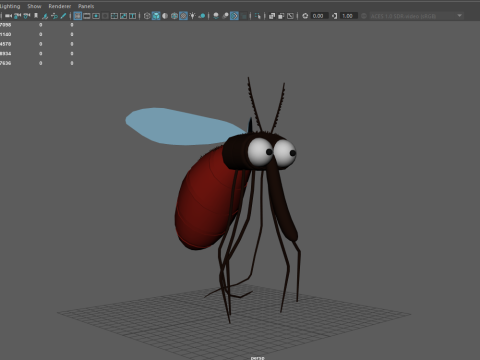Toggle the Film Gate icon
Screen dimensions: 480x360
point(87,16)
